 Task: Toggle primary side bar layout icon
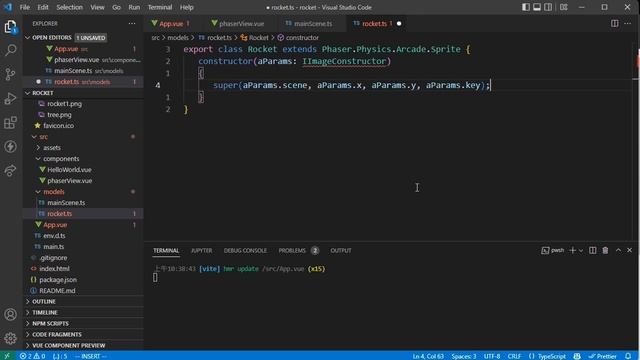pyautogui.click(x=526, y=7)
